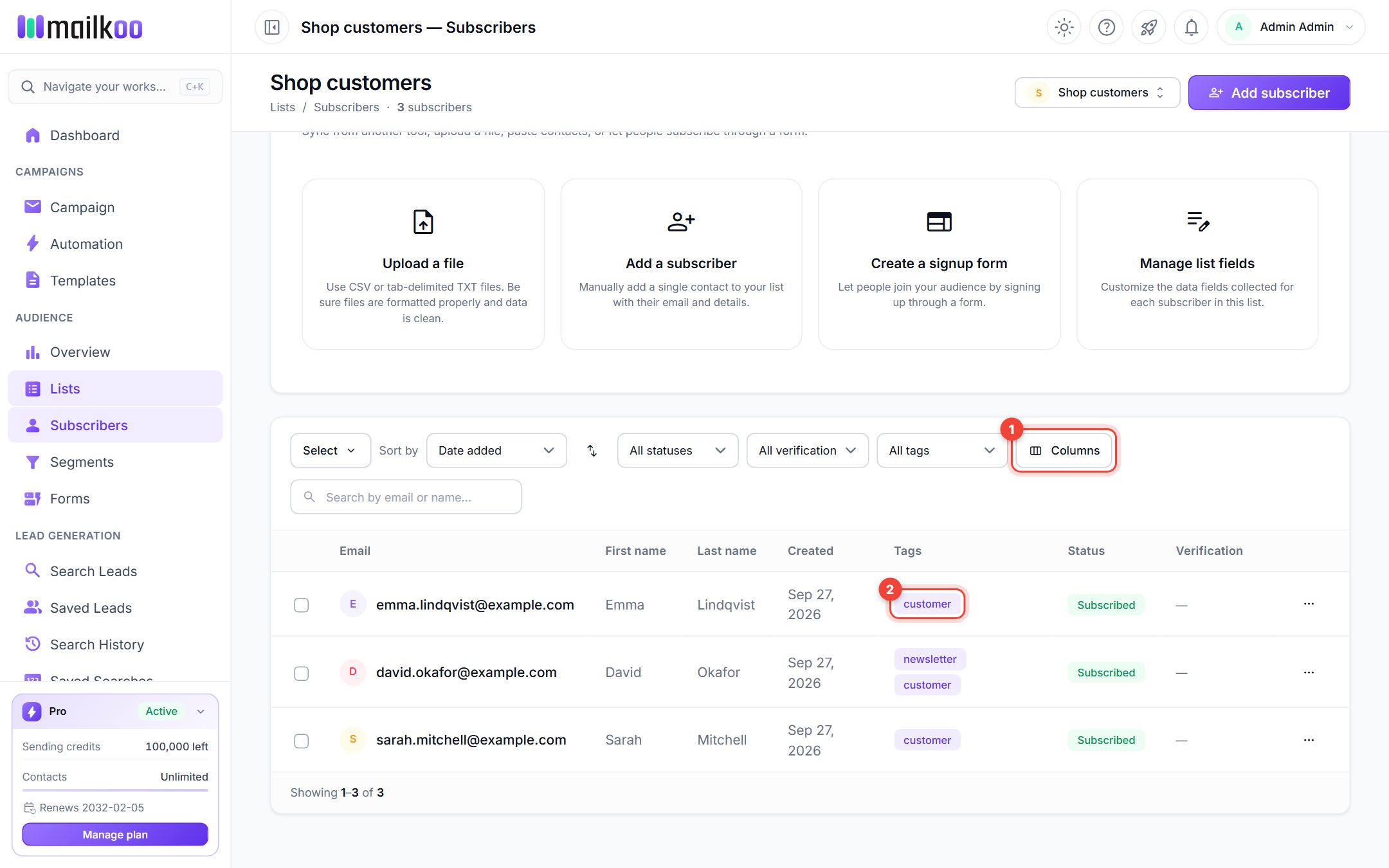
Task: Click the Lists breadcrumb link
Action: 282,107
